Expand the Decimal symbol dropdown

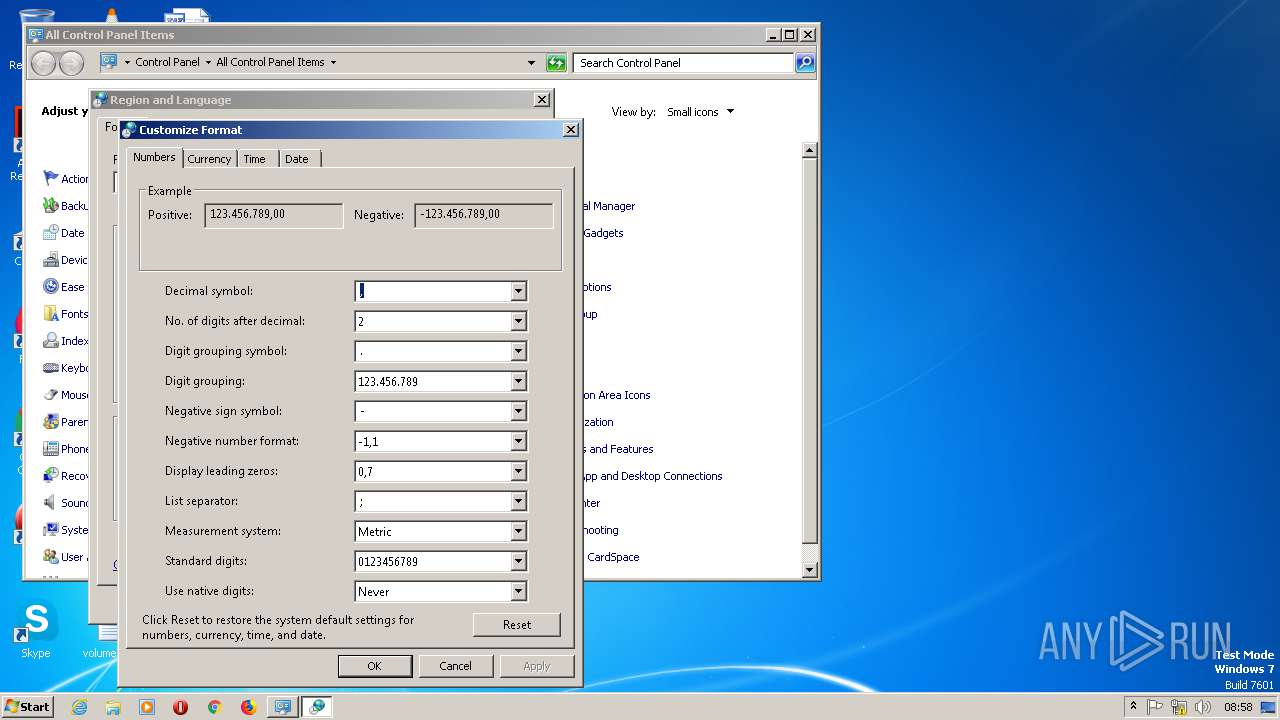[518, 291]
